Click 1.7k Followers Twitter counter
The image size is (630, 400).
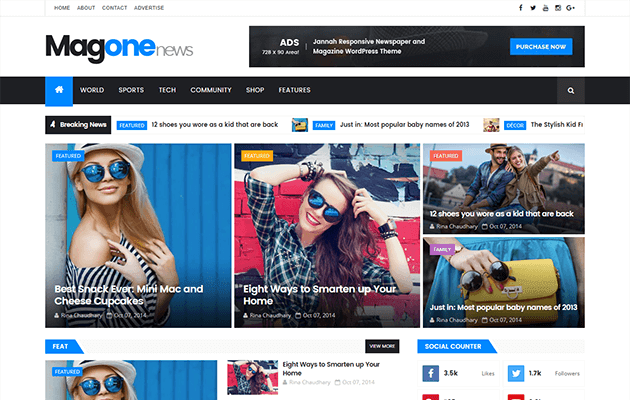[544, 373]
